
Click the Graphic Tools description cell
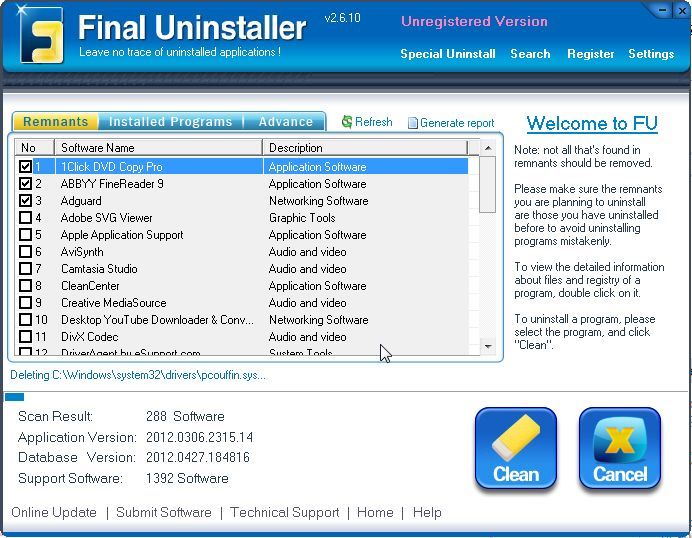(302, 218)
